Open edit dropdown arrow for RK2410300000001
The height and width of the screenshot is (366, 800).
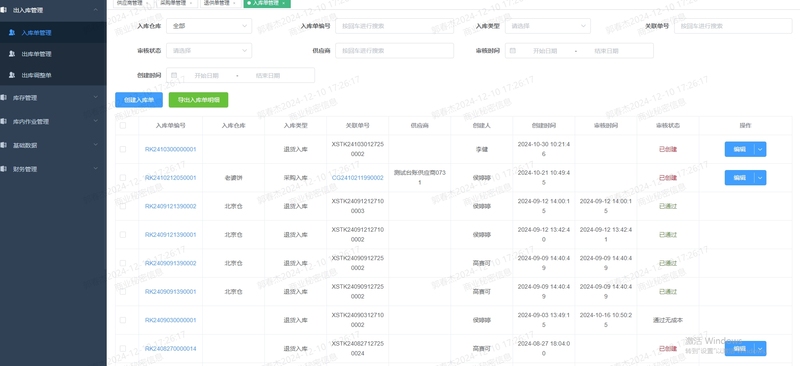(760, 149)
